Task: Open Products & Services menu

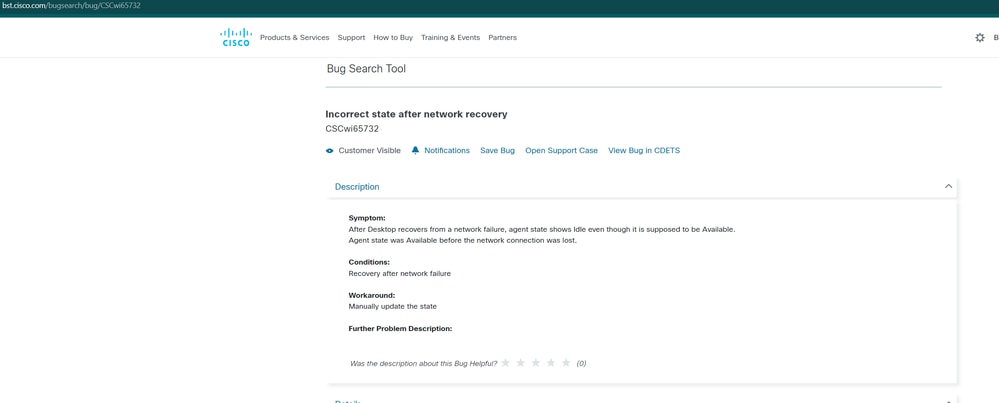Action: [294, 38]
